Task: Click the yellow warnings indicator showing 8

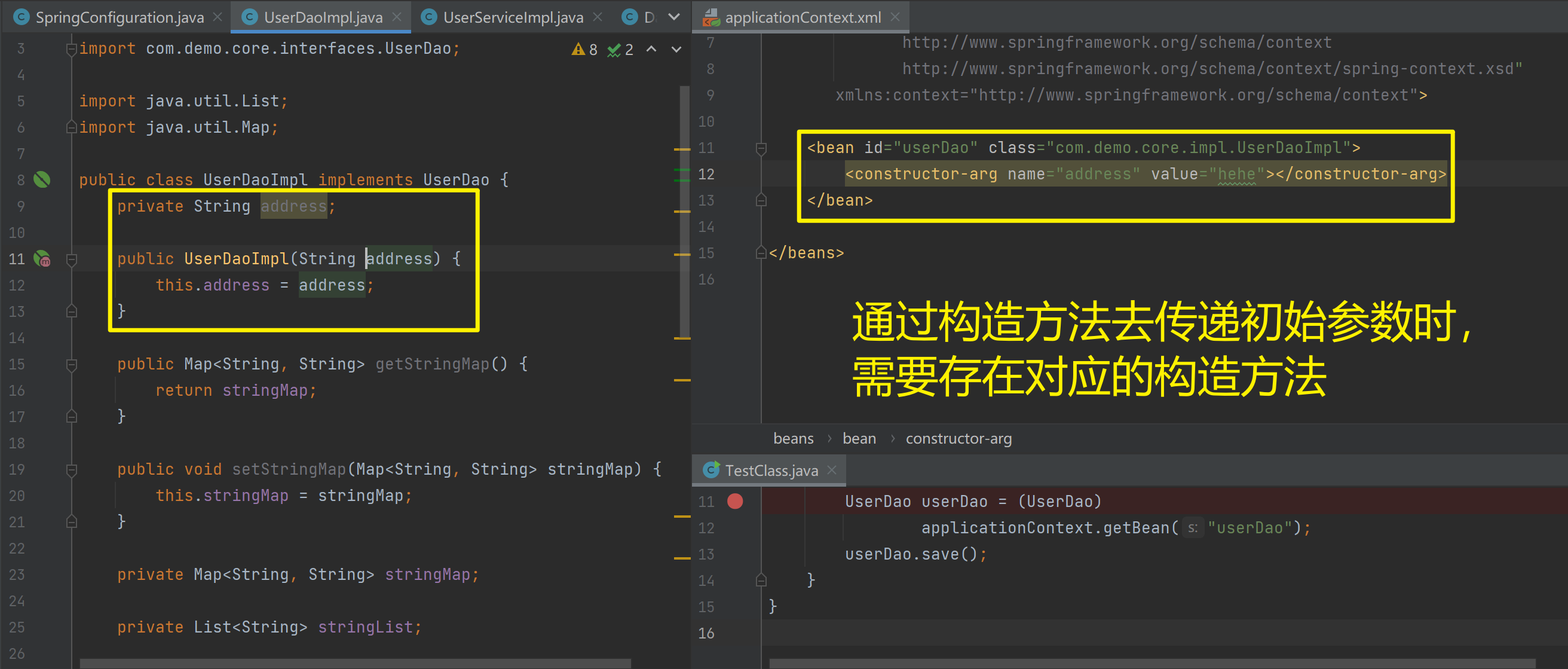Action: [x=584, y=49]
